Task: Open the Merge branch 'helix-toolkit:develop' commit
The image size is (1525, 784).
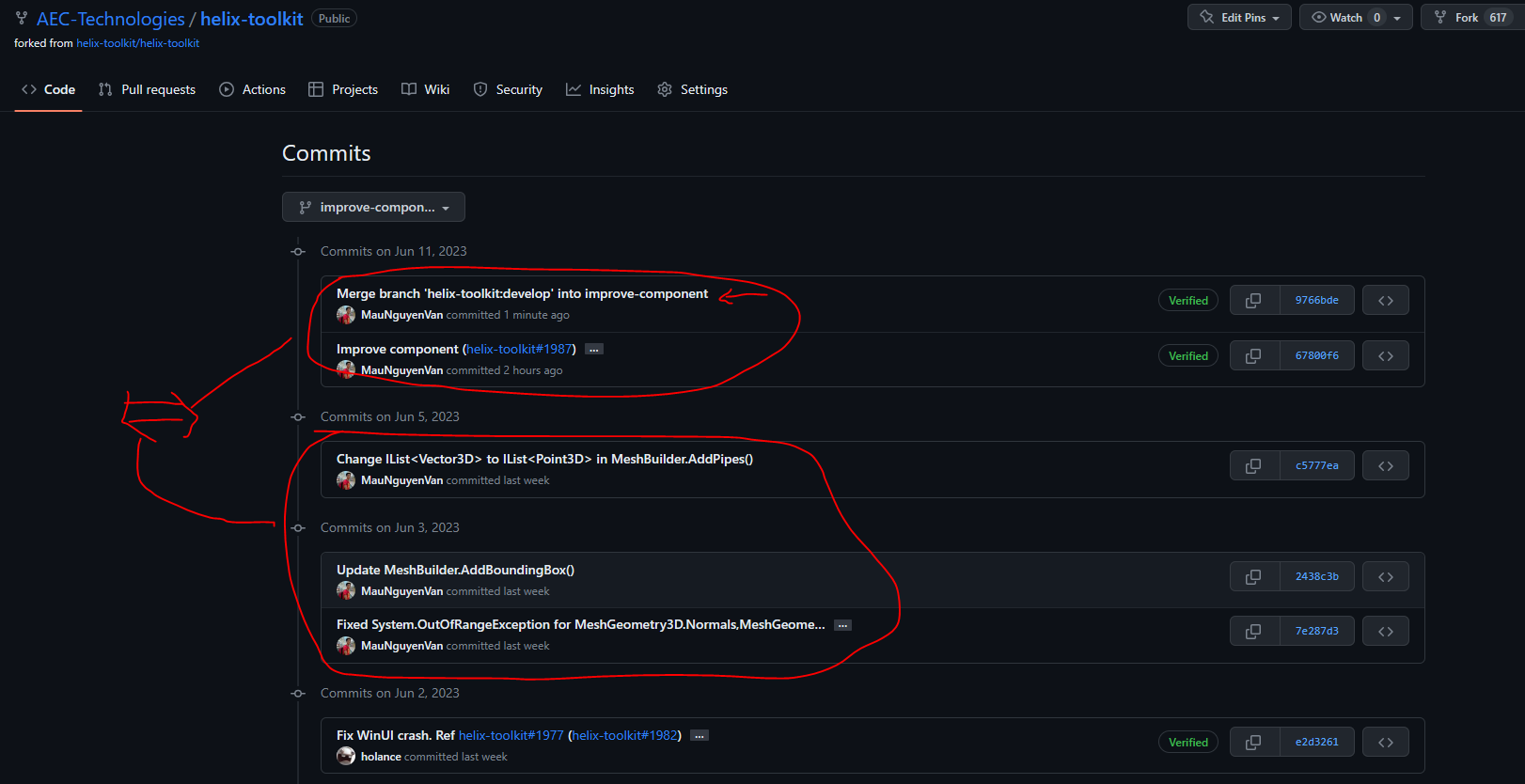Action: pyautogui.click(x=522, y=293)
